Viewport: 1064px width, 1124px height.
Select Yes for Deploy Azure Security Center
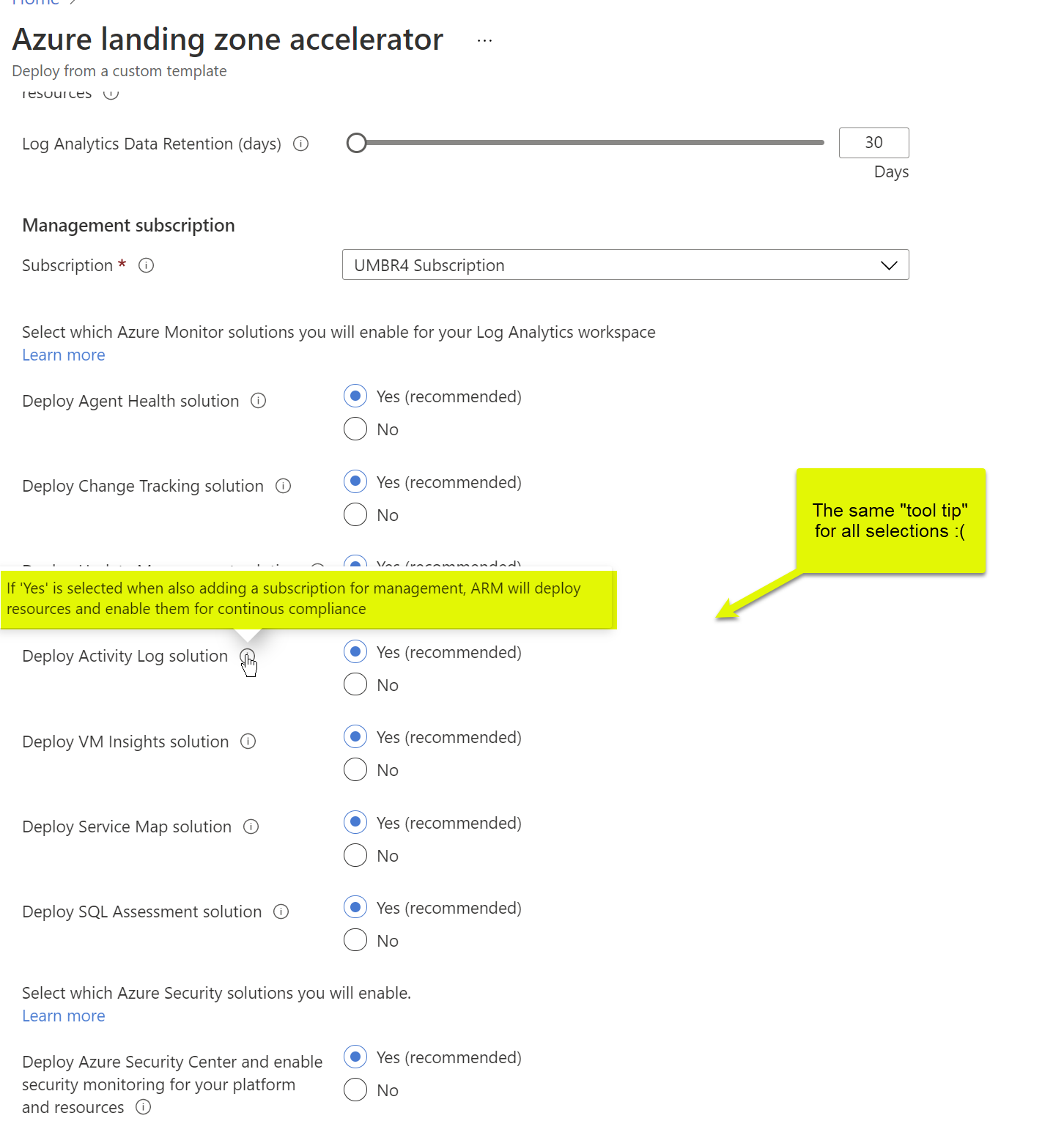click(x=355, y=1057)
